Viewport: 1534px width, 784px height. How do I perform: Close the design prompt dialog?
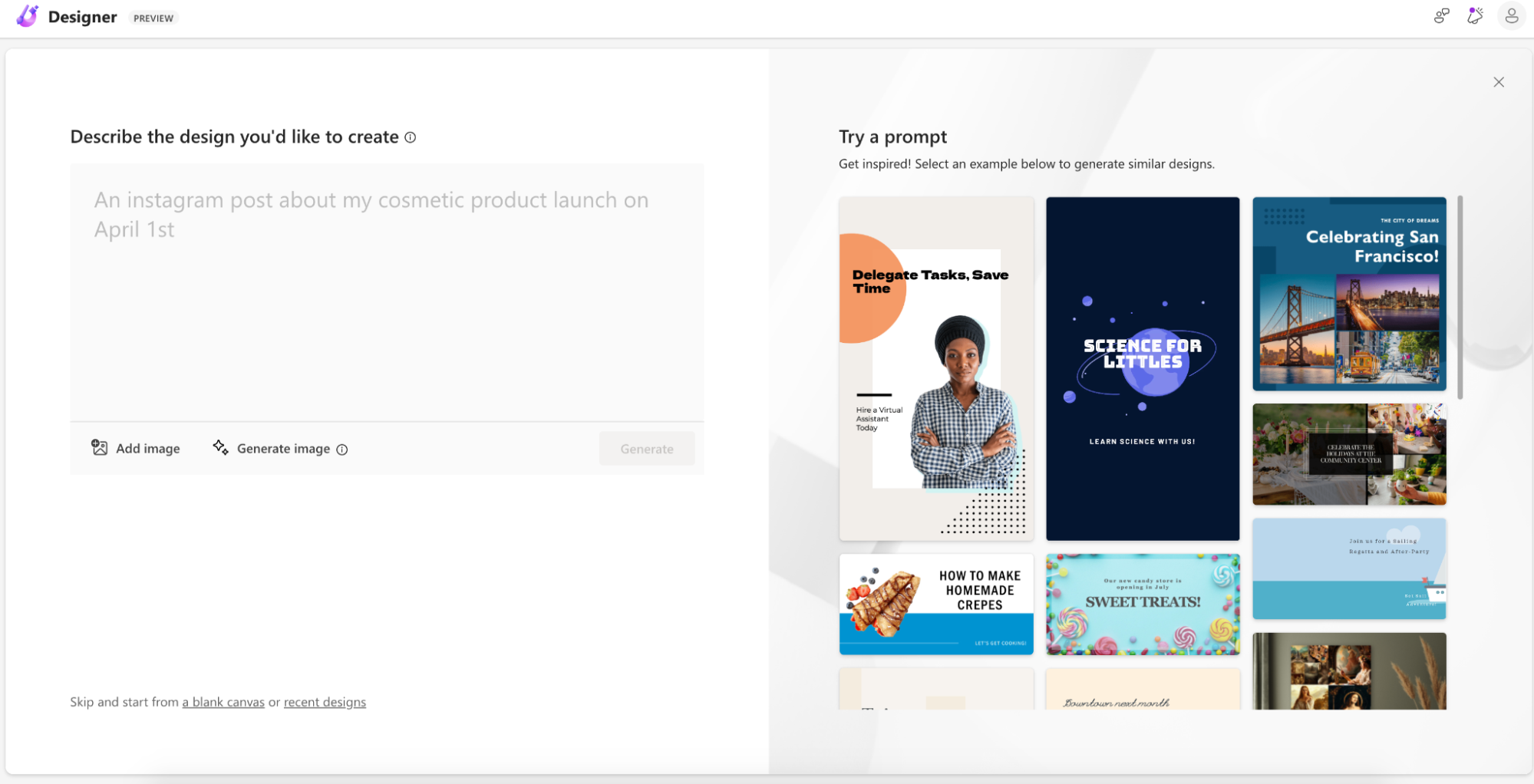pos(1498,82)
